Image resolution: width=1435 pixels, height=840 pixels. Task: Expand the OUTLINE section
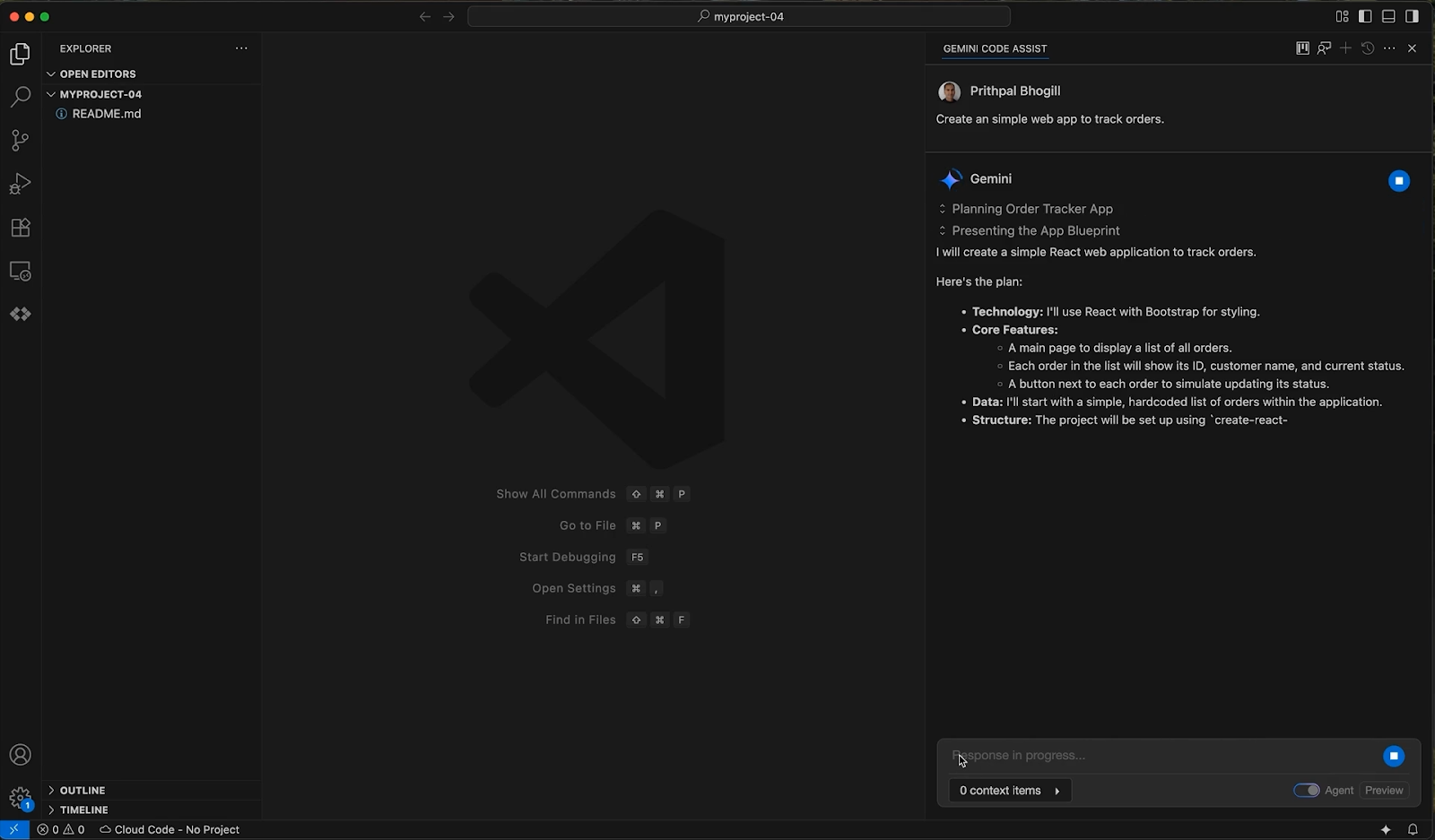pyautogui.click(x=83, y=791)
